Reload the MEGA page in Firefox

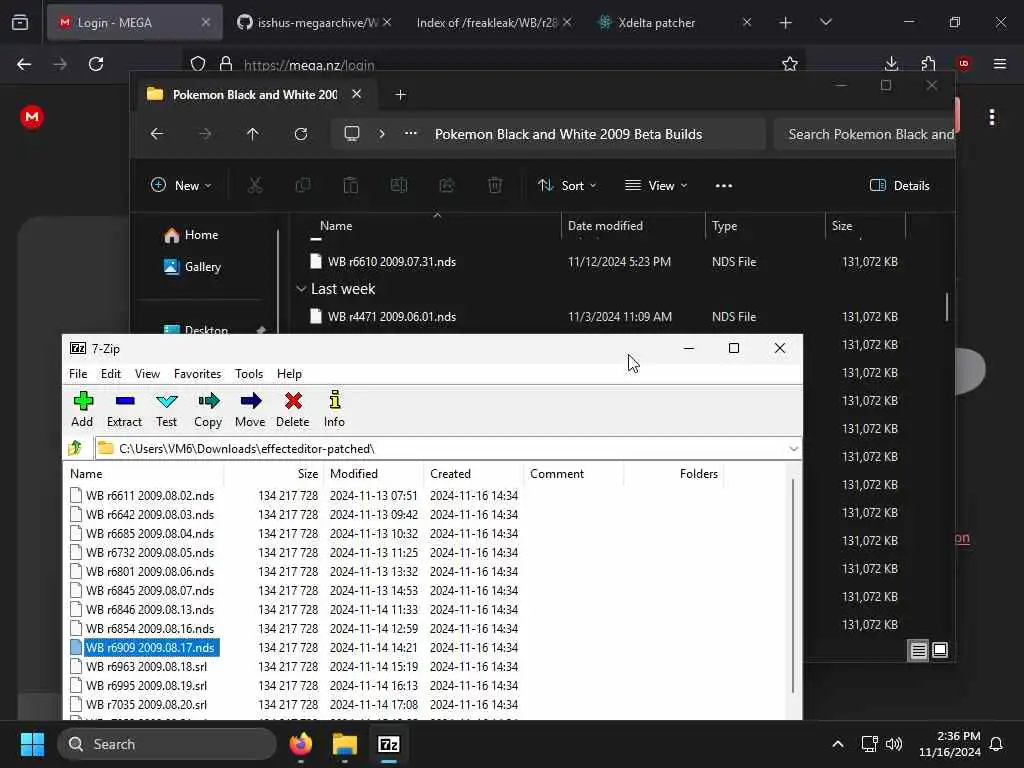[x=96, y=64]
